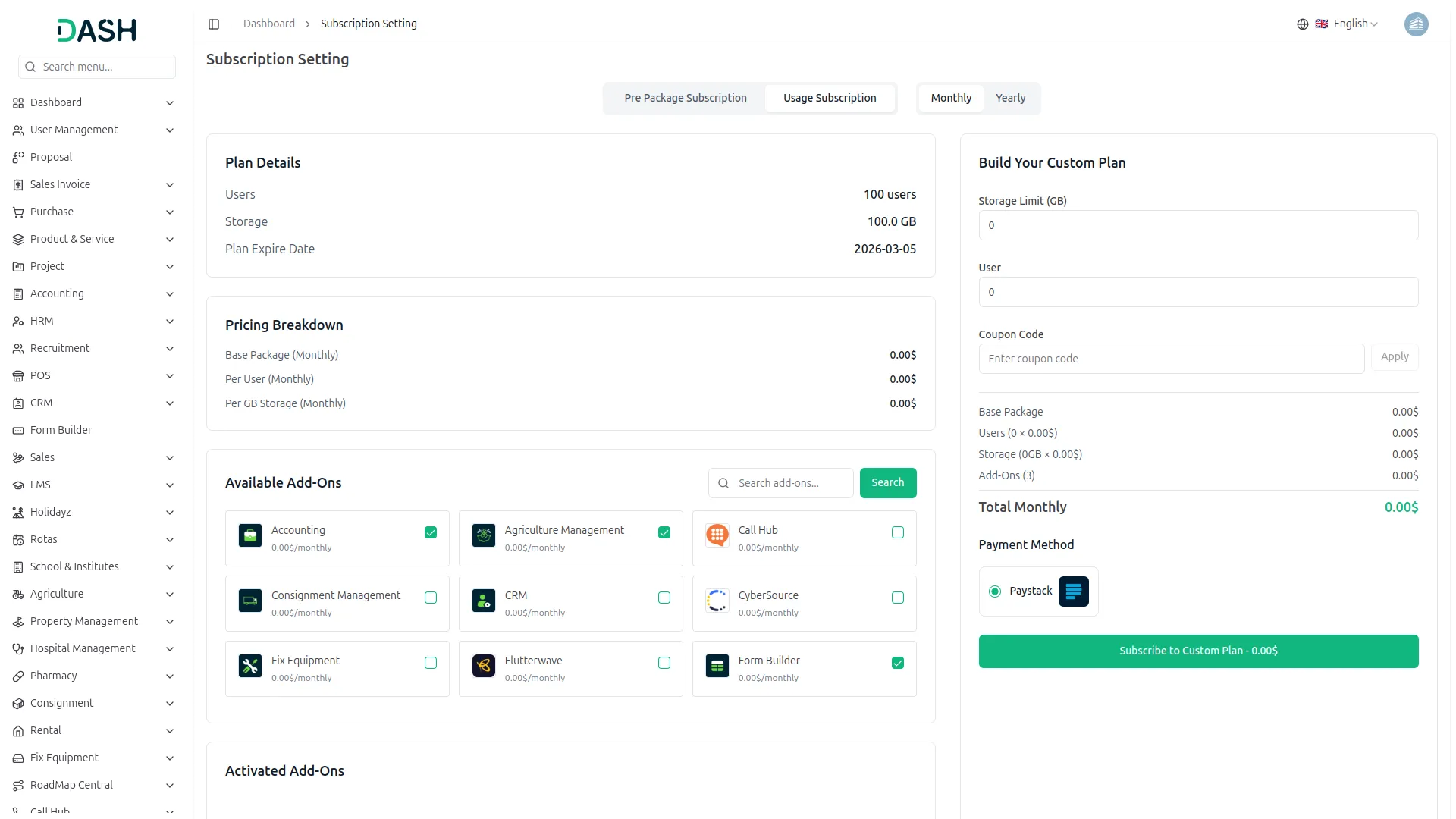
Task: Check the CyberSource add-on checkbox
Action: 898,598
